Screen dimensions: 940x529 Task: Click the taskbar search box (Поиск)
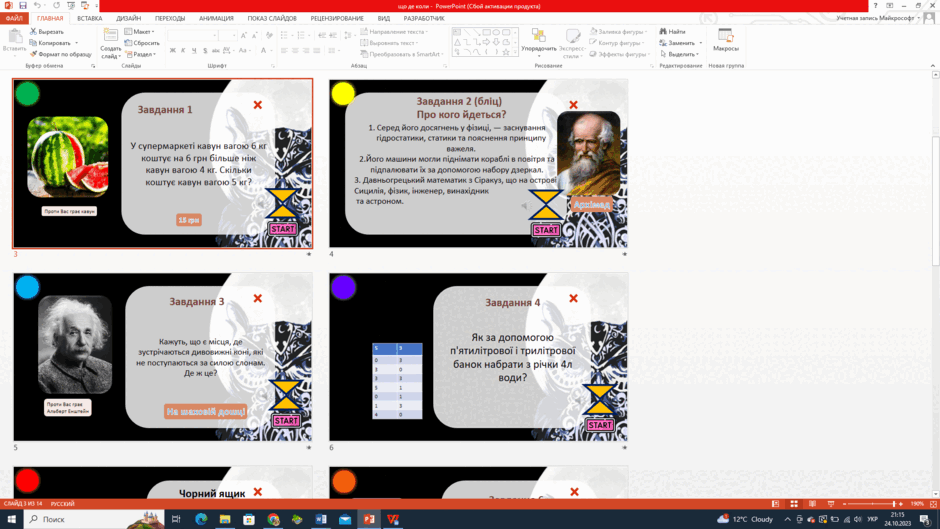pyautogui.click(x=94, y=519)
